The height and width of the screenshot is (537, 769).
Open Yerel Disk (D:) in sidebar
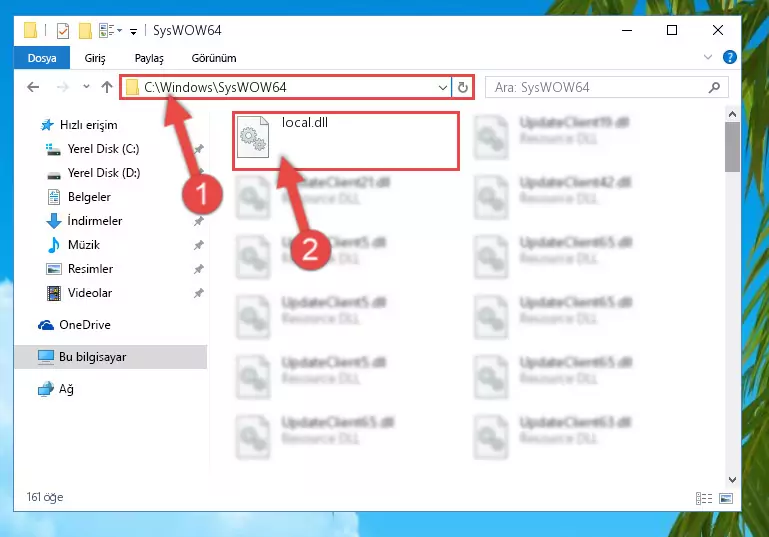pos(104,173)
